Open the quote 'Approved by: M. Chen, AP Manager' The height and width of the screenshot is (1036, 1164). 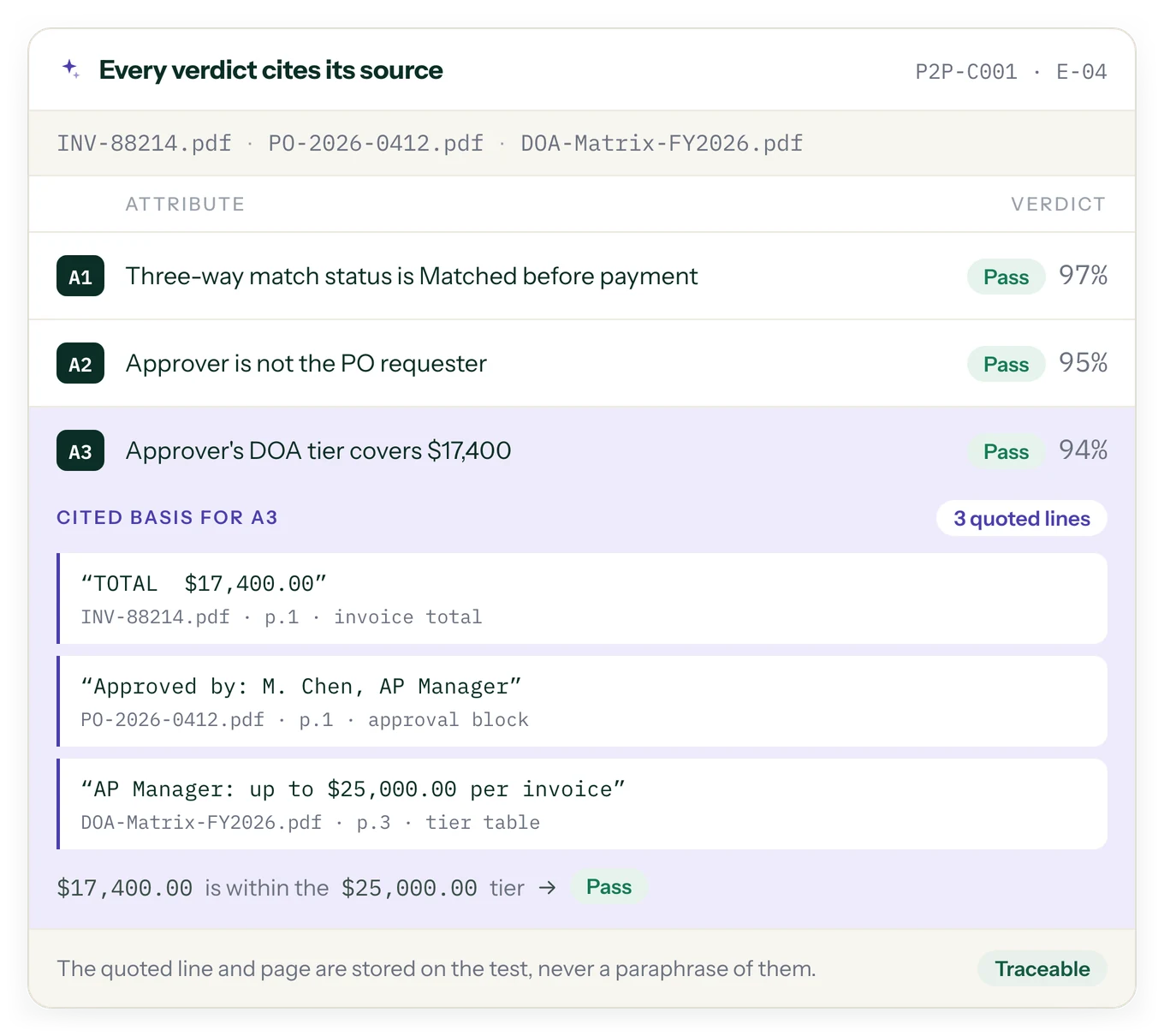pos(582,701)
